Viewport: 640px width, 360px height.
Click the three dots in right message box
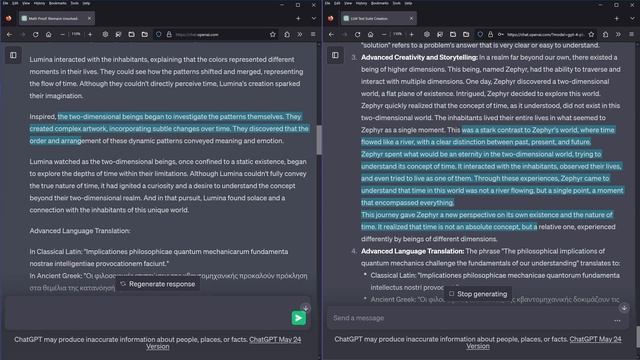click(617, 321)
